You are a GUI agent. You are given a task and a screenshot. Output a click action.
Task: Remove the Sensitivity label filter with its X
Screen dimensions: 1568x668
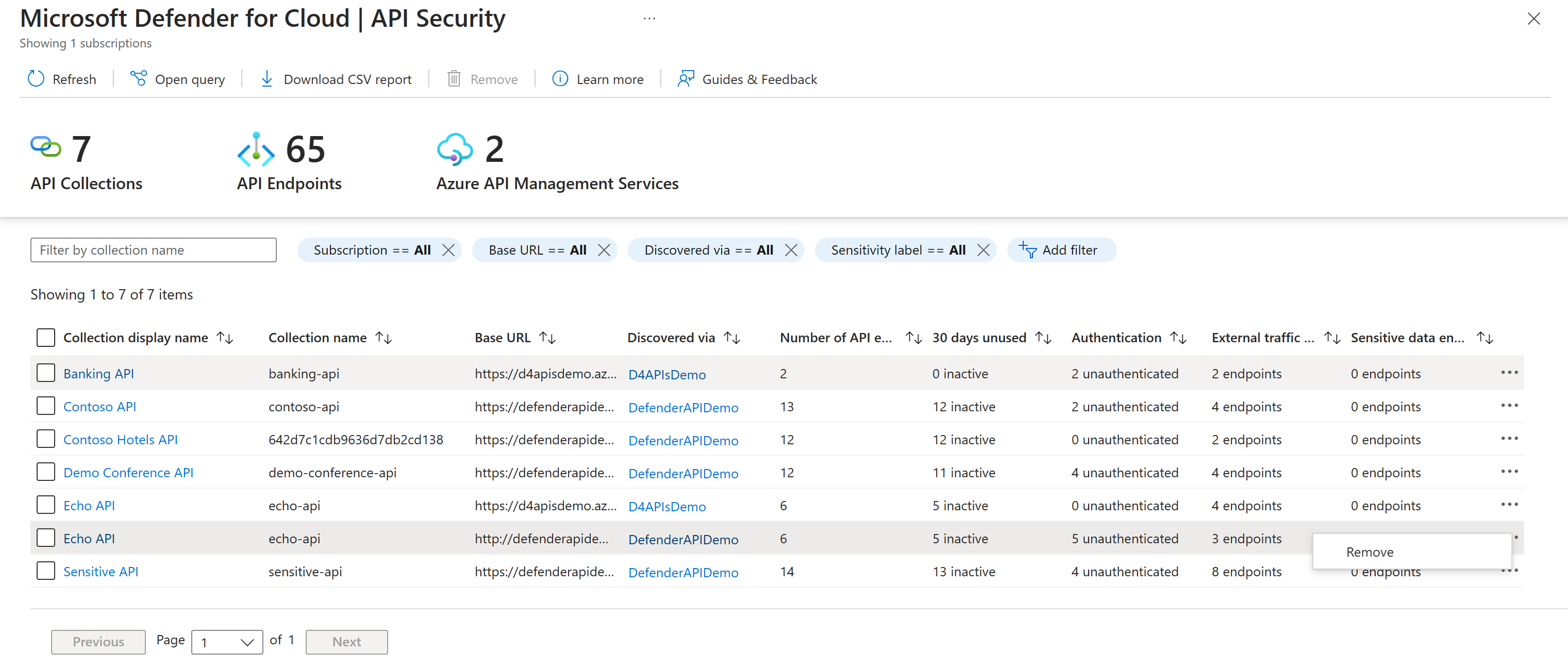coord(983,250)
